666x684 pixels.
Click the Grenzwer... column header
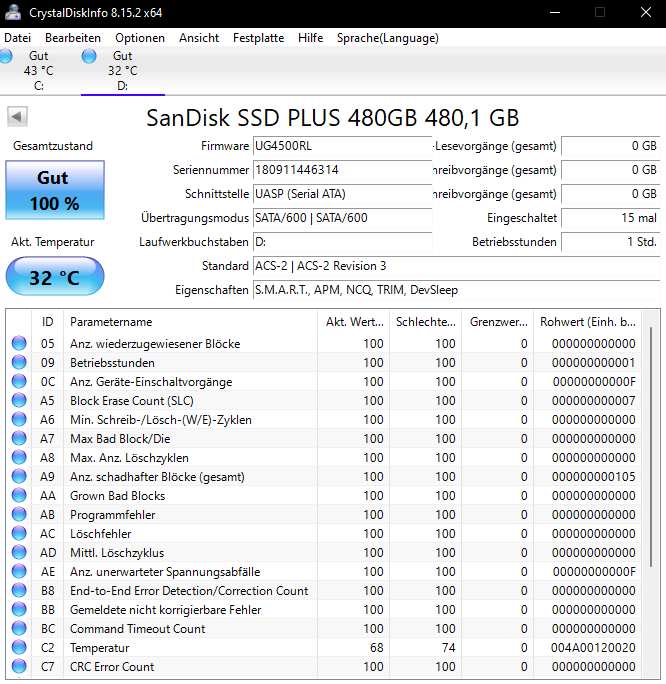click(498, 322)
